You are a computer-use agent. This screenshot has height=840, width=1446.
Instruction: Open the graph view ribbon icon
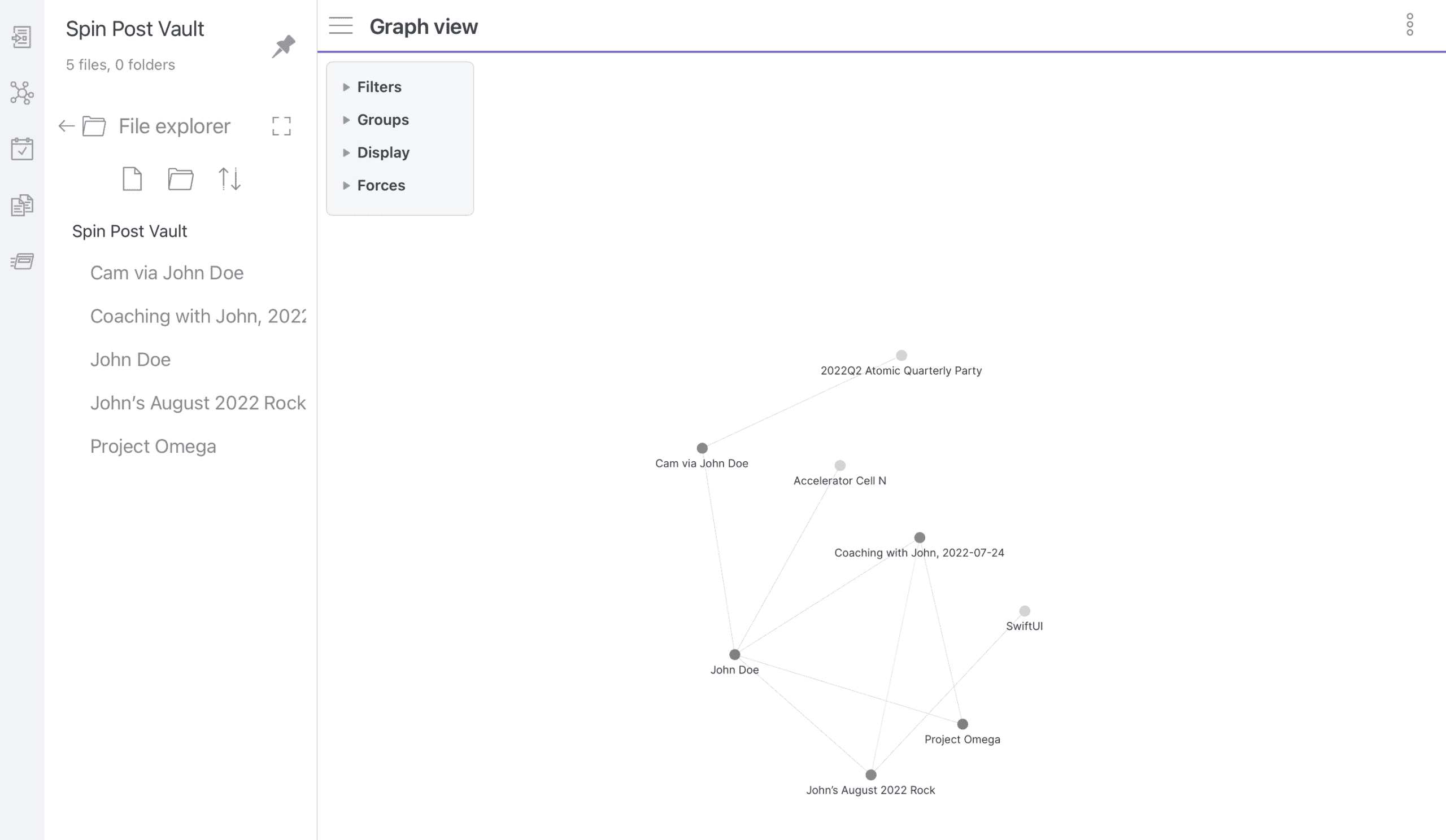[22, 93]
